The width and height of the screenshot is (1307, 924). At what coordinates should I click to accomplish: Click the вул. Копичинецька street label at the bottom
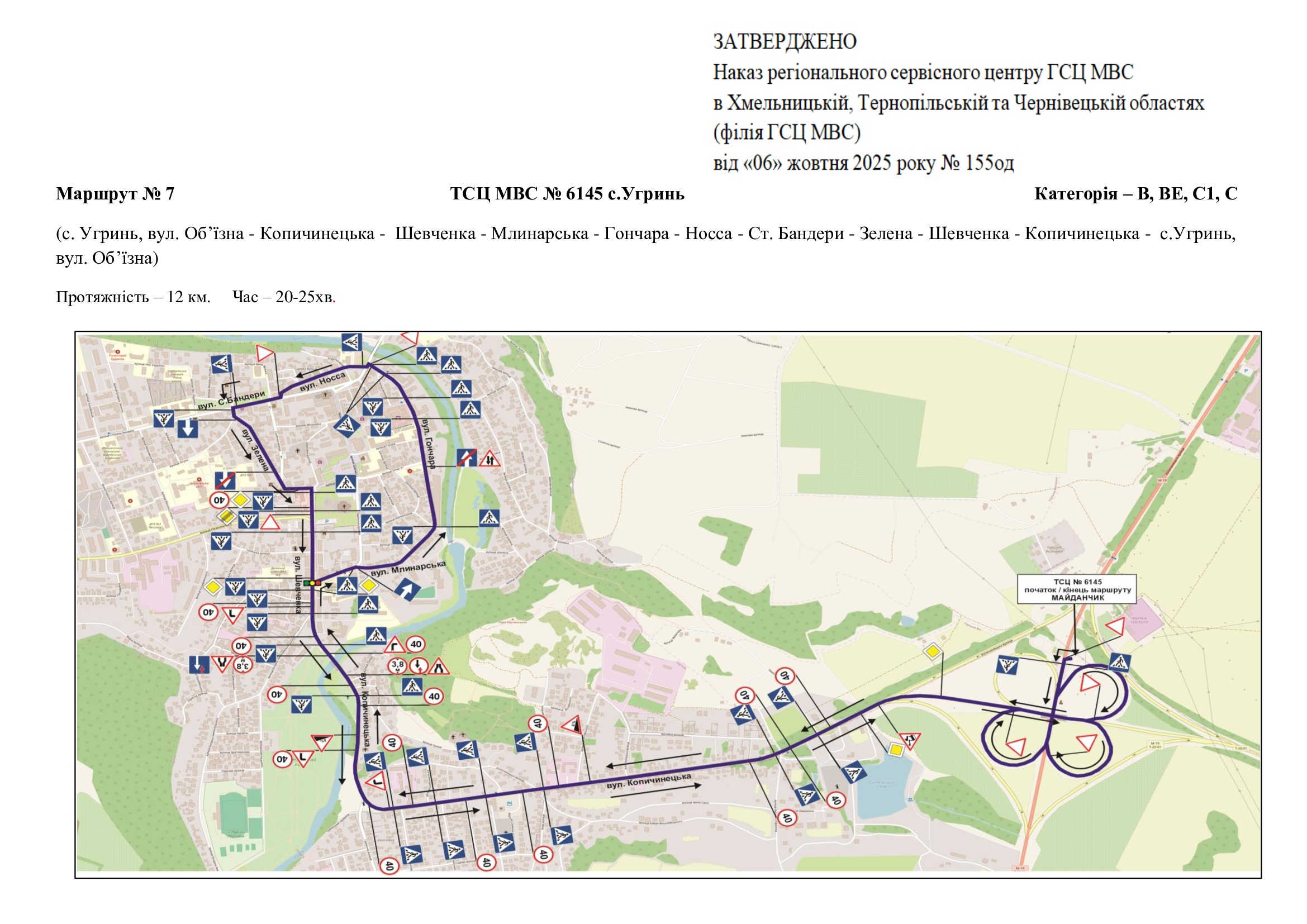click(x=649, y=780)
